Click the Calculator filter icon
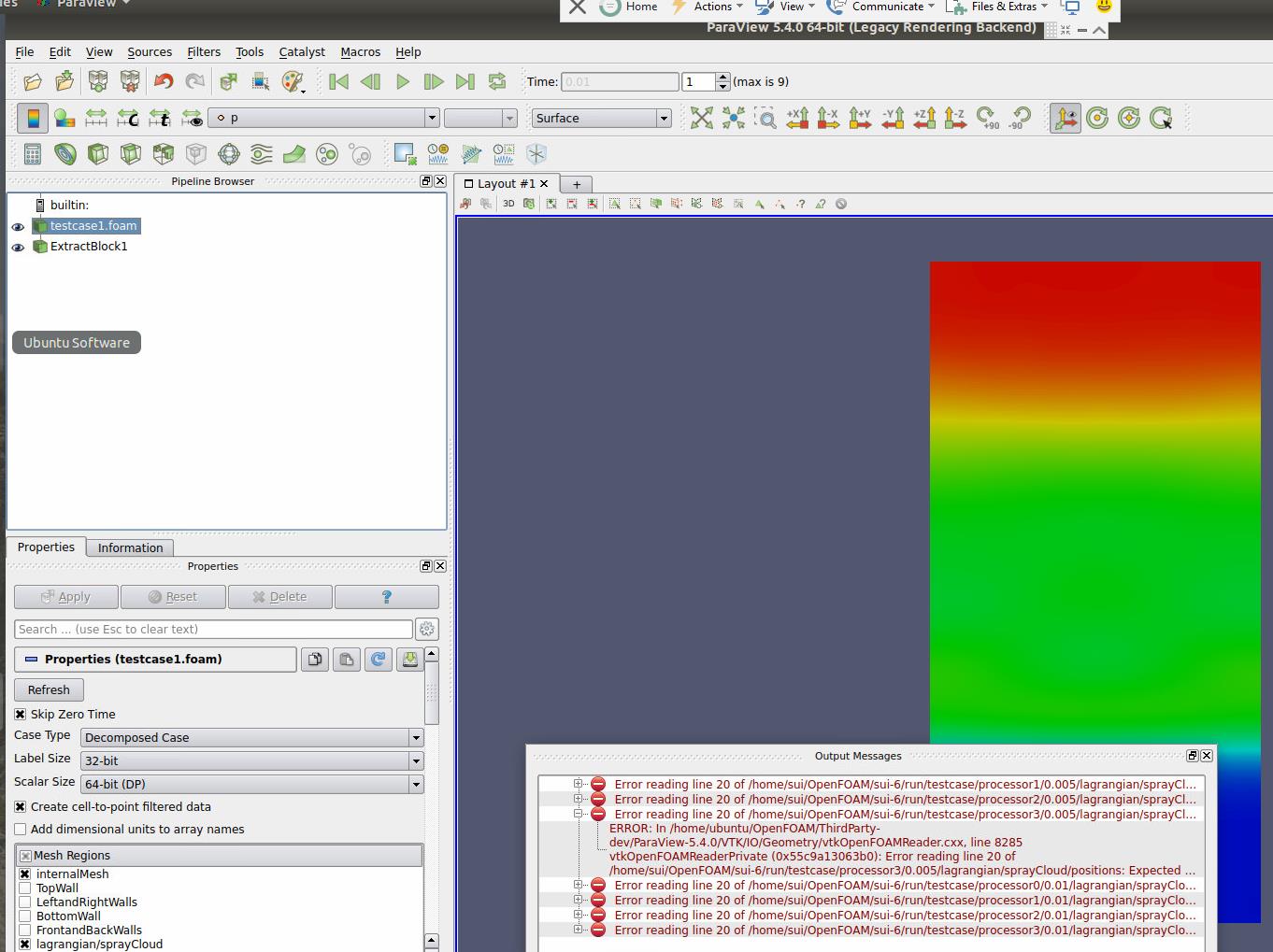1273x952 pixels. click(33, 154)
